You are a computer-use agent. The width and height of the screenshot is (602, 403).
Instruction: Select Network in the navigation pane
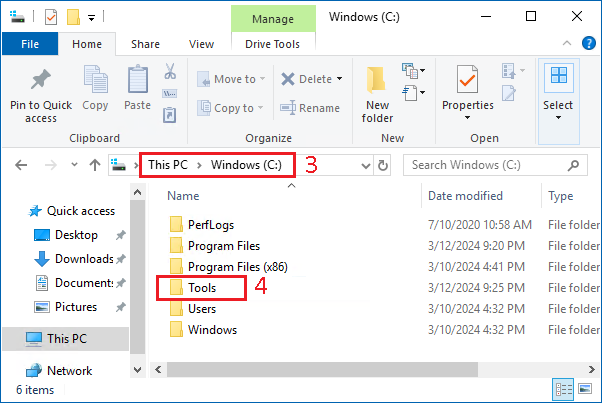(59, 371)
